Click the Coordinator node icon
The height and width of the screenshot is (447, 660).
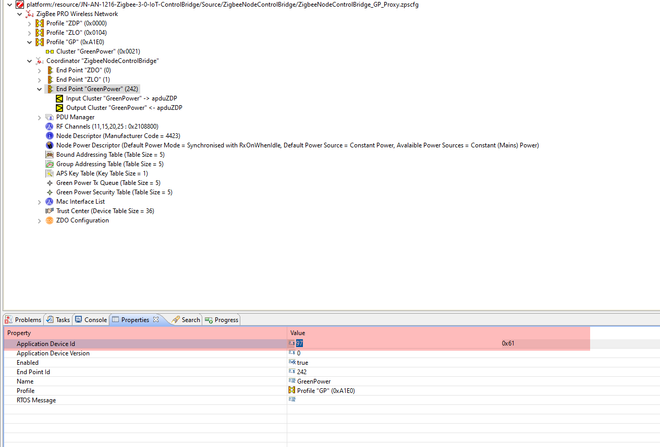tap(40, 61)
